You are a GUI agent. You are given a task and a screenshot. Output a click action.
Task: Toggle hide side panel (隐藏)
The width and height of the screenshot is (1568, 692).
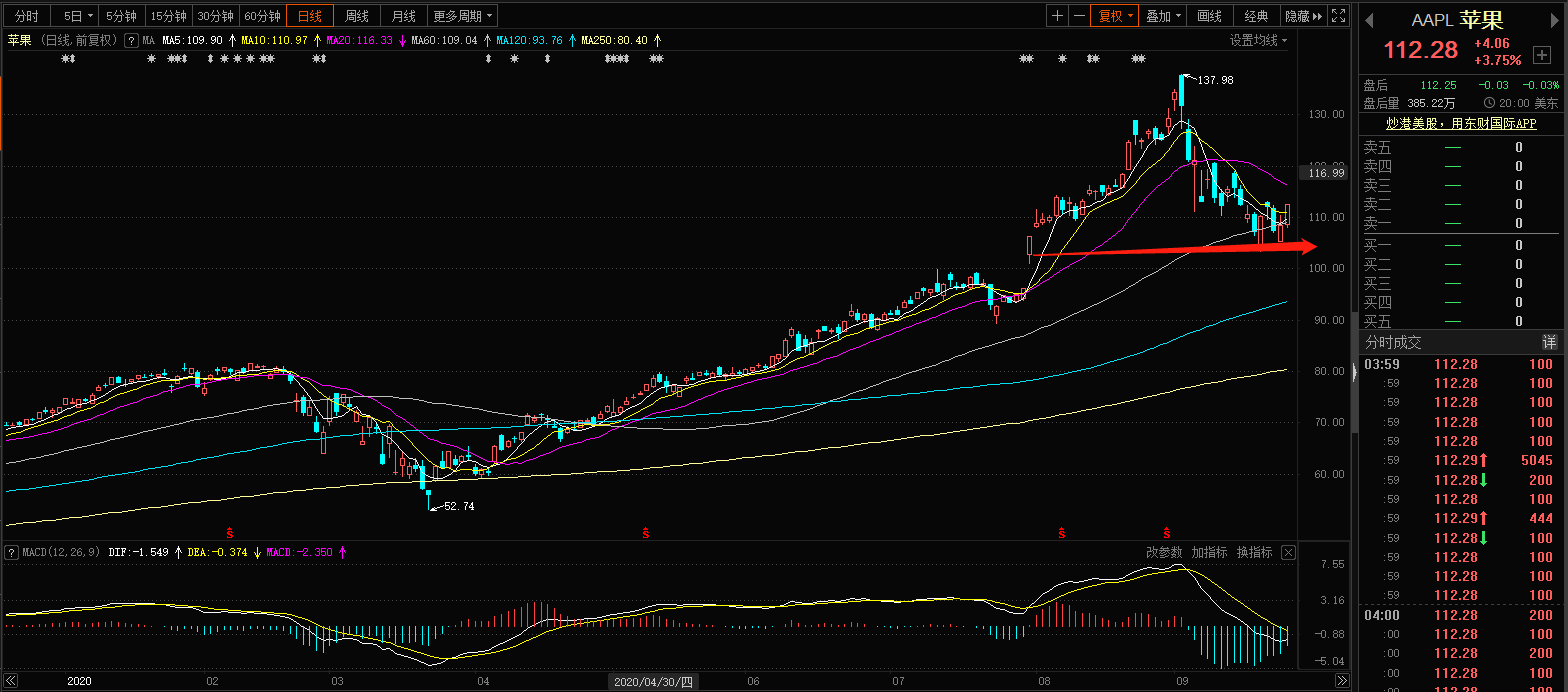pos(1303,16)
